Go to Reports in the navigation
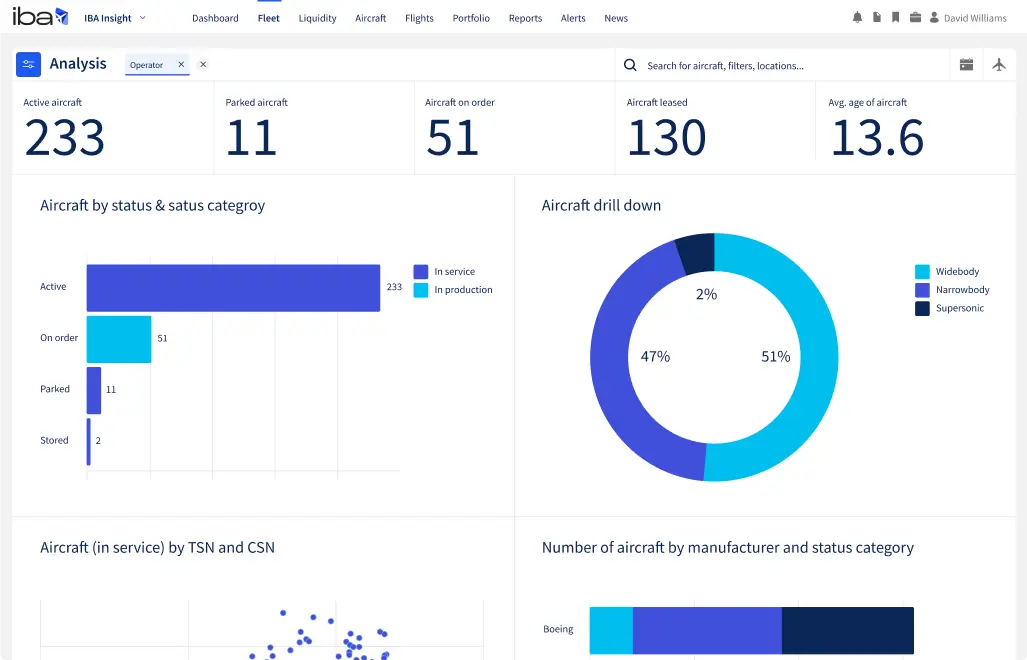1027x660 pixels. coord(525,17)
